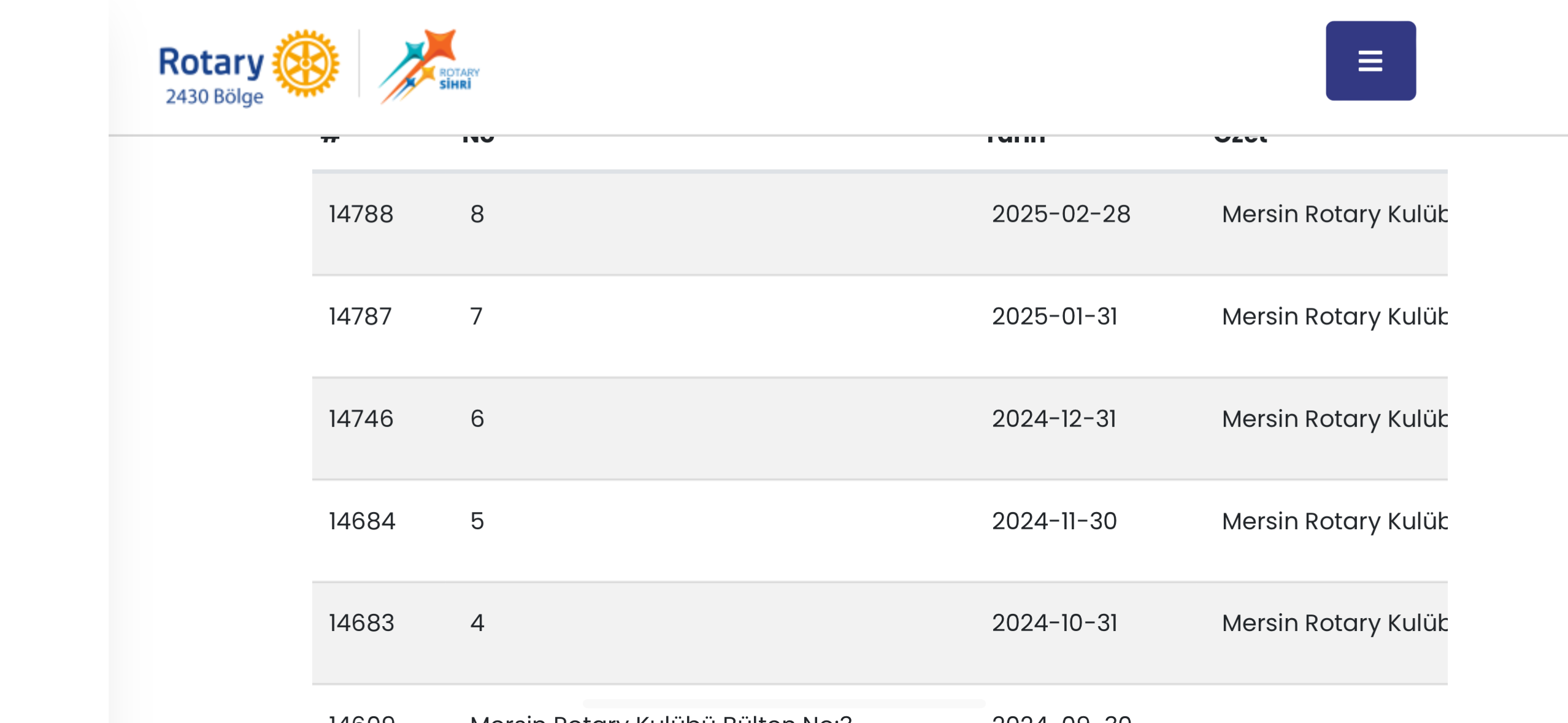Viewport: 1568px width, 723px height.
Task: Open Mersin Rotary Kulübü summary for bulletin 4
Action: [1334, 623]
